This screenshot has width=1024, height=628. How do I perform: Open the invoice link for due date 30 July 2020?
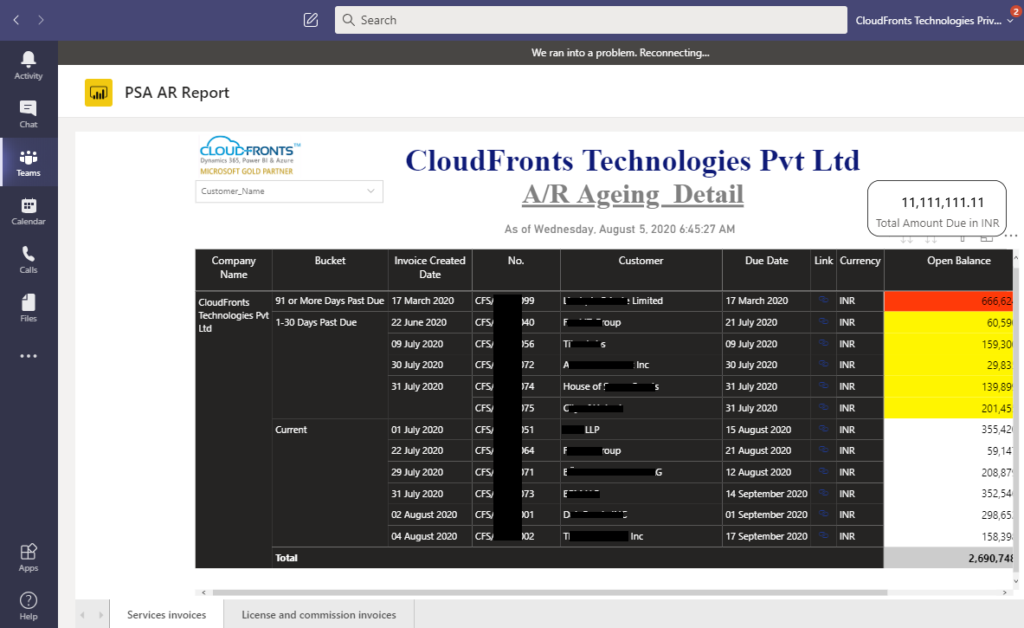823,364
